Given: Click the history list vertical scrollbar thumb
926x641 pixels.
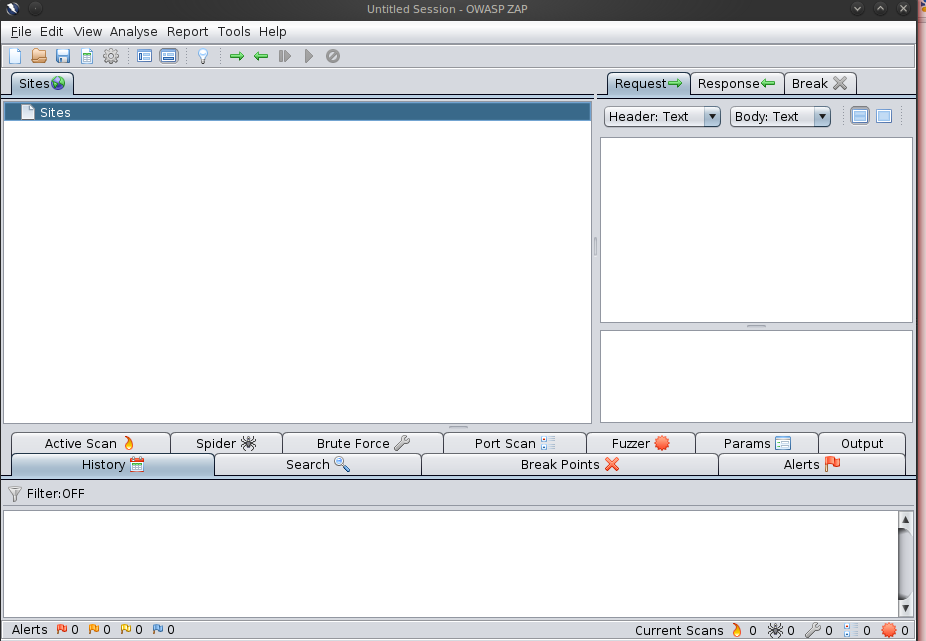Looking at the screenshot, I should 905,564.
